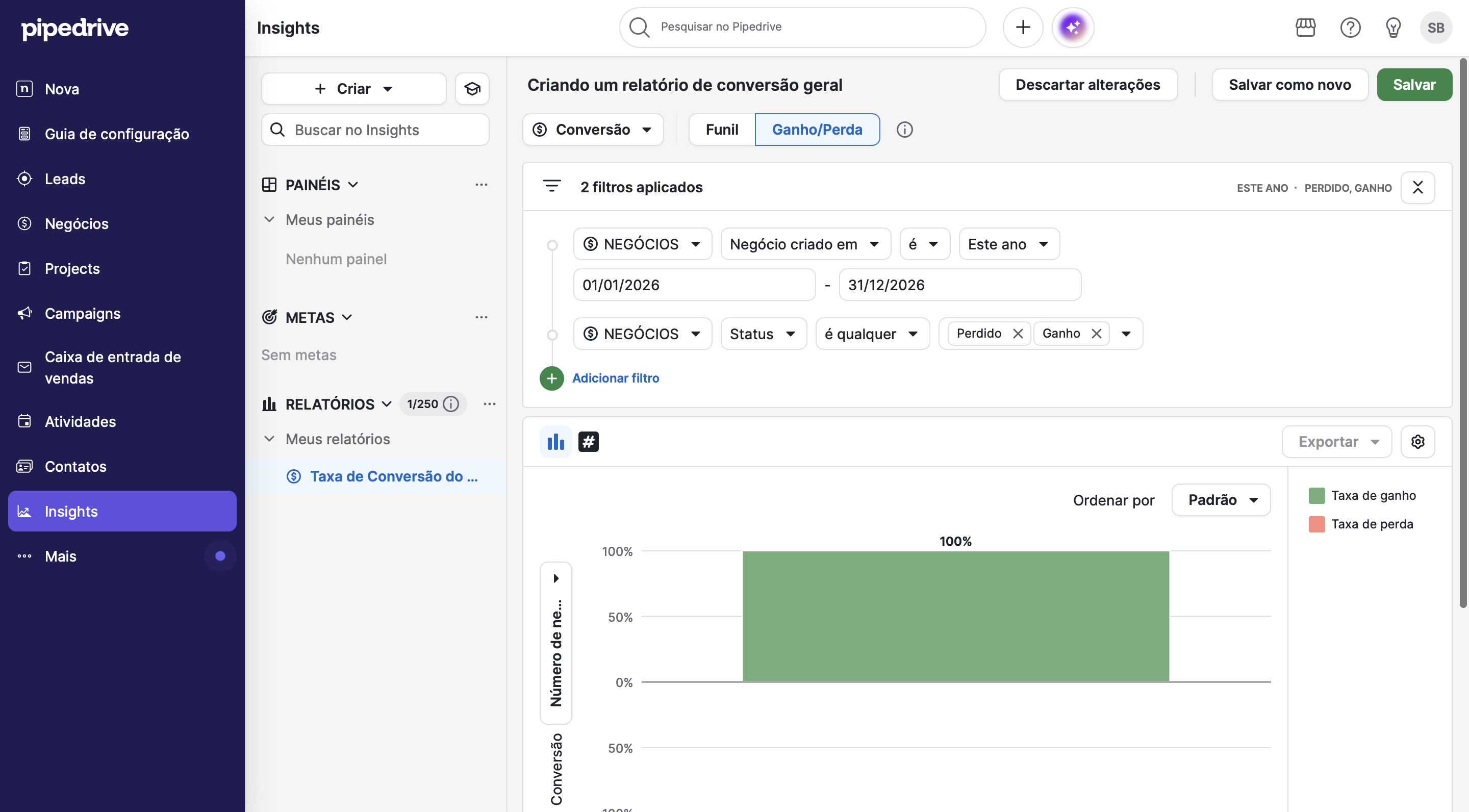Remove the Perdido status tag
The height and width of the screenshot is (812, 1469).
(x=1018, y=334)
